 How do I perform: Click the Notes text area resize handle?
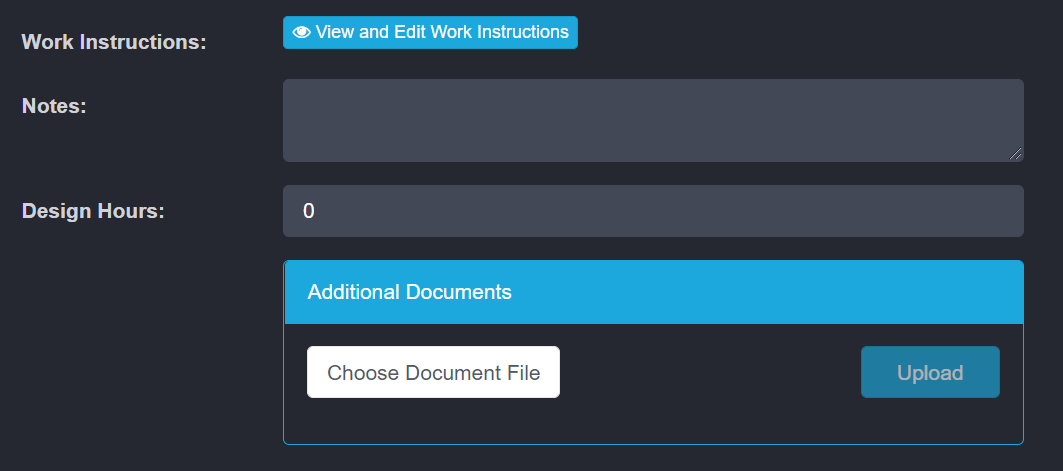(1015, 153)
